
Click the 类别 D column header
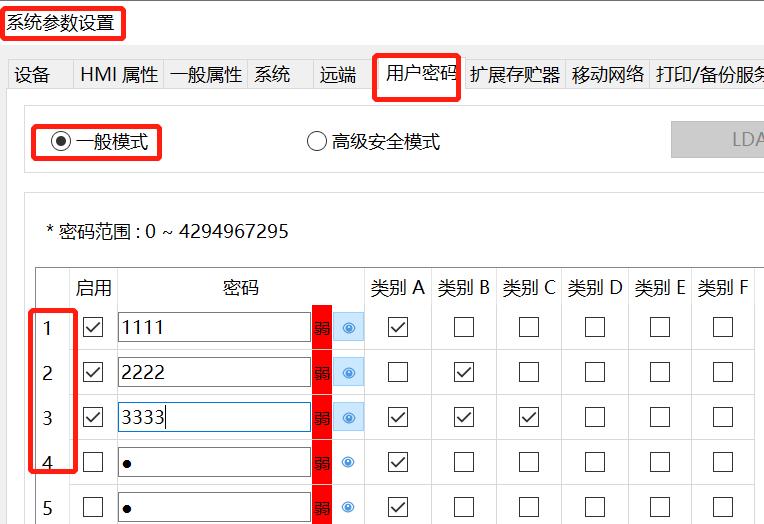[595, 288]
